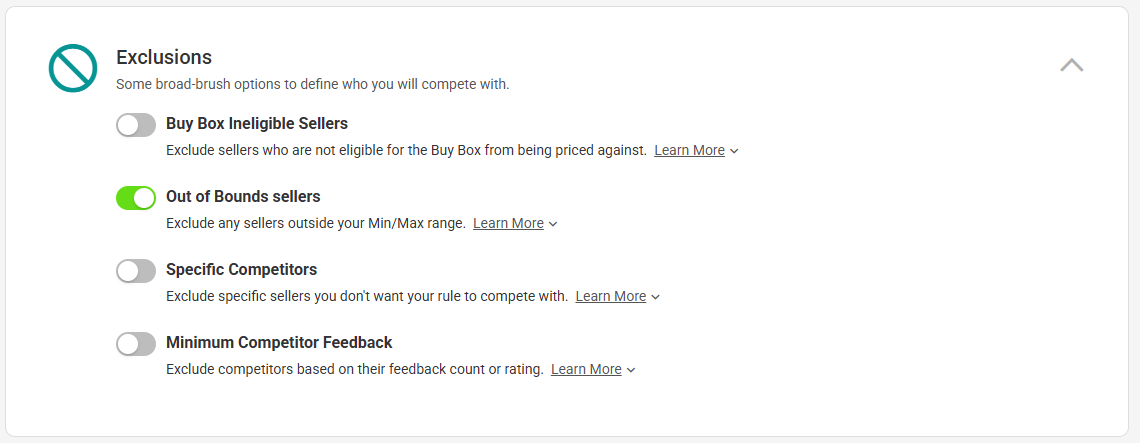Click the Buy Box Ineligible Sellers label

(257, 124)
